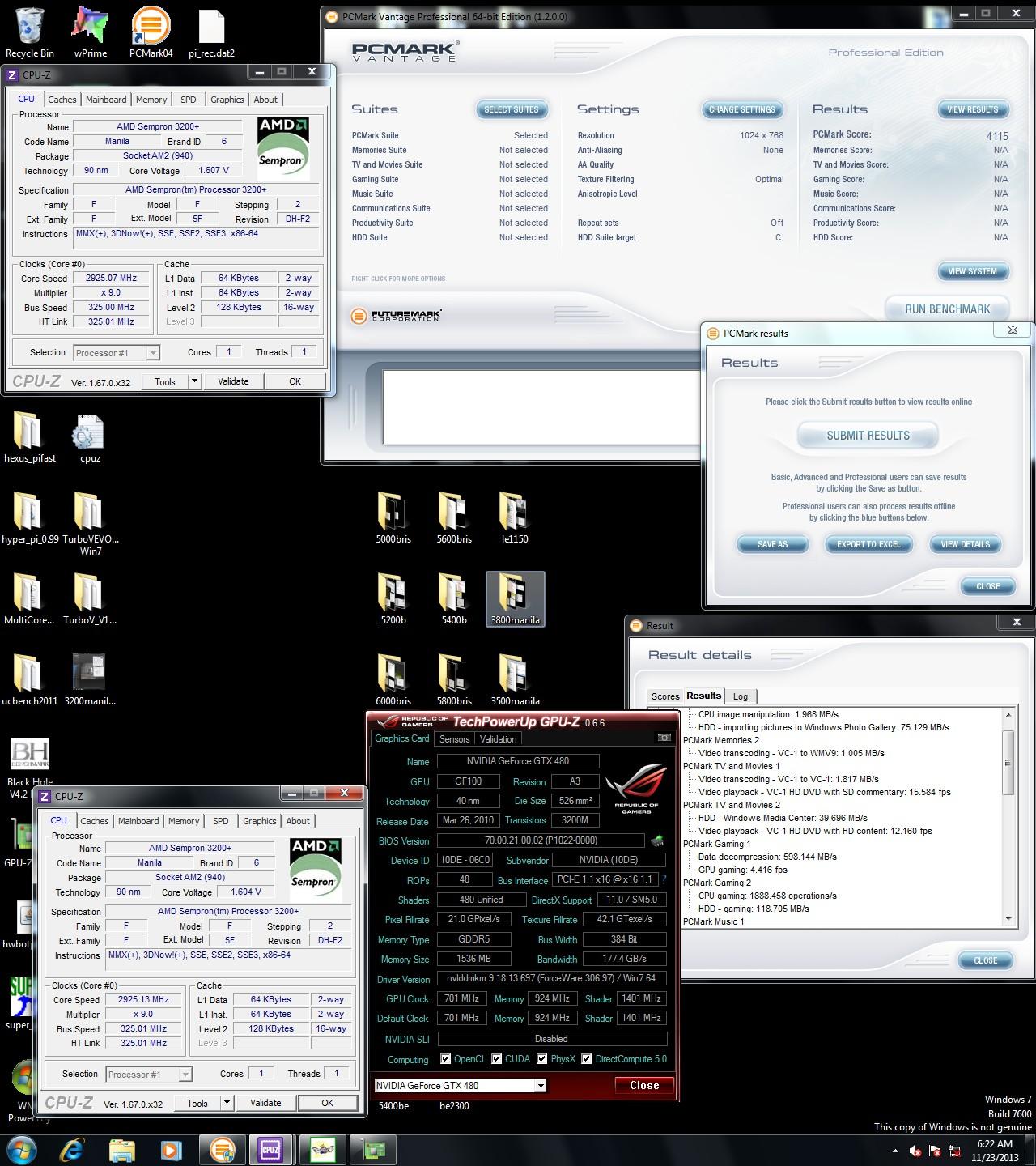Click Result details scrollbar thumb
Screen dimensions: 1036x1166
pyautogui.click(x=1008, y=763)
